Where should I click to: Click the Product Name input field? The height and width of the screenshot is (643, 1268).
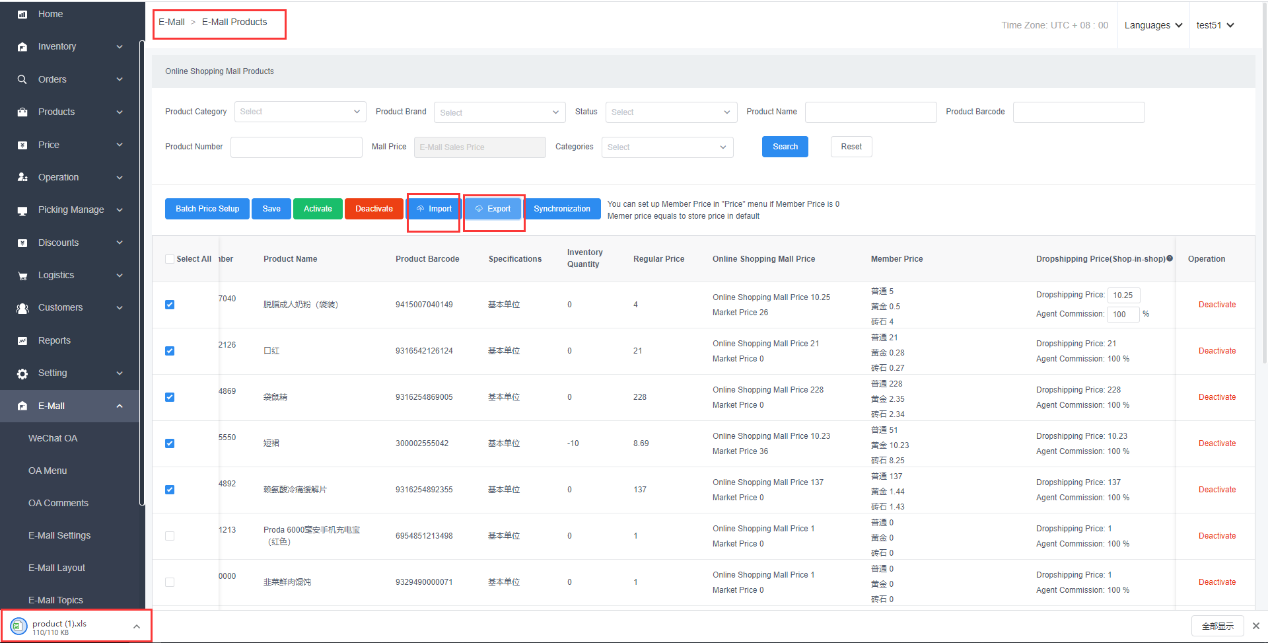[x=870, y=112]
